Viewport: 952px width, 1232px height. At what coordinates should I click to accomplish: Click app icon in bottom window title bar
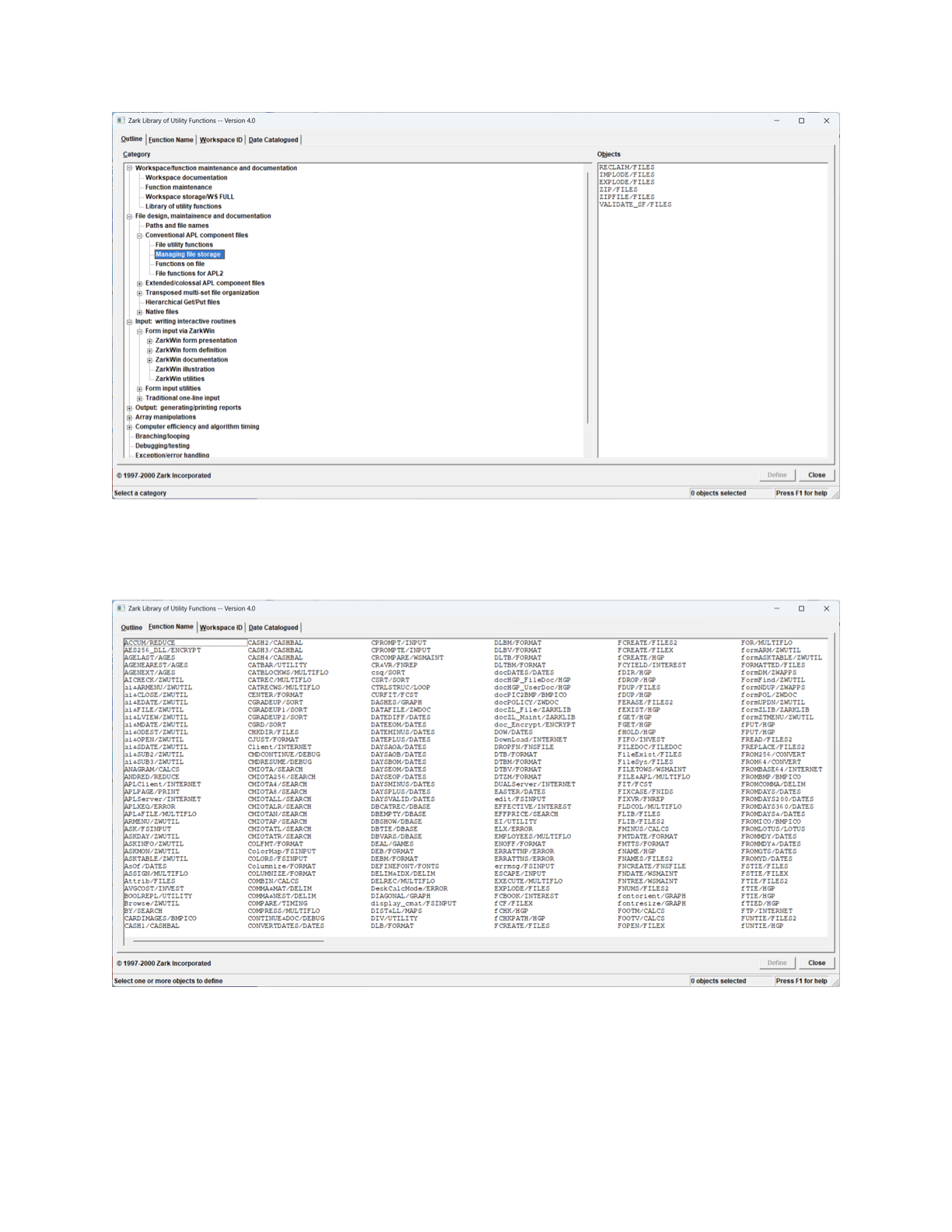[x=121, y=608]
